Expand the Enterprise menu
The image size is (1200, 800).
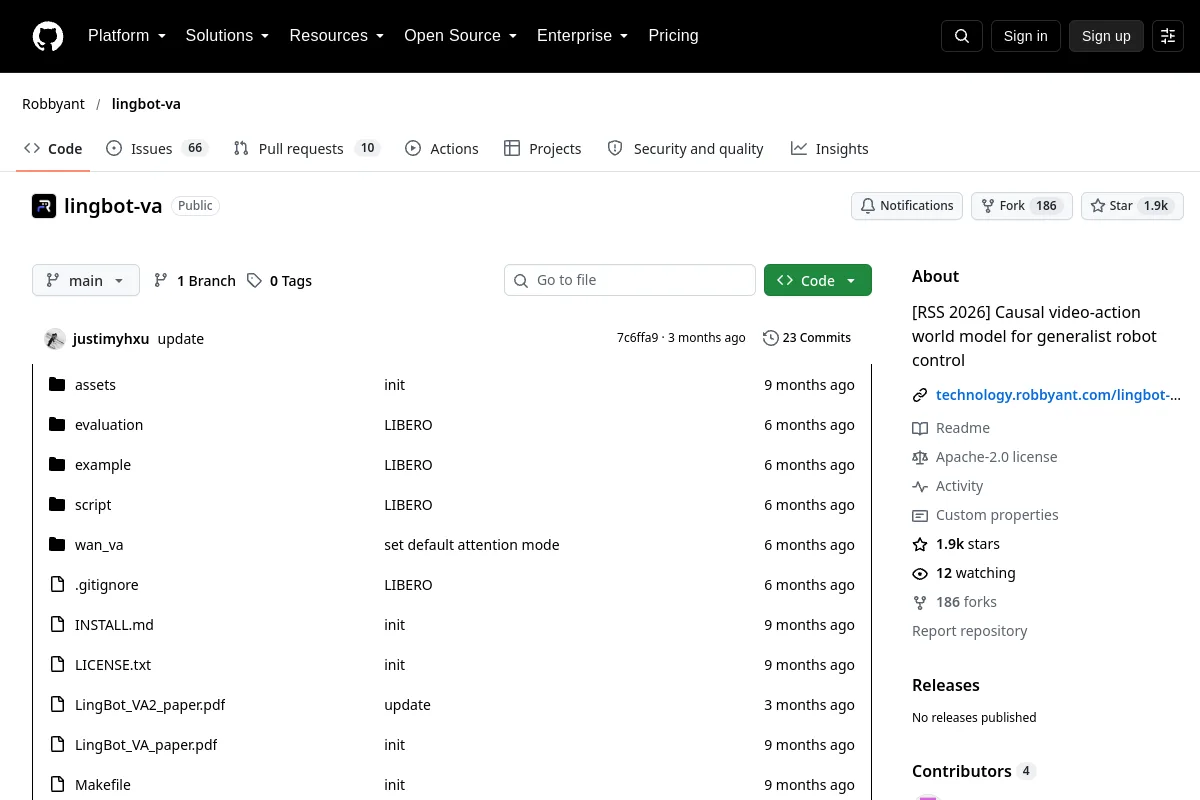pyautogui.click(x=583, y=36)
